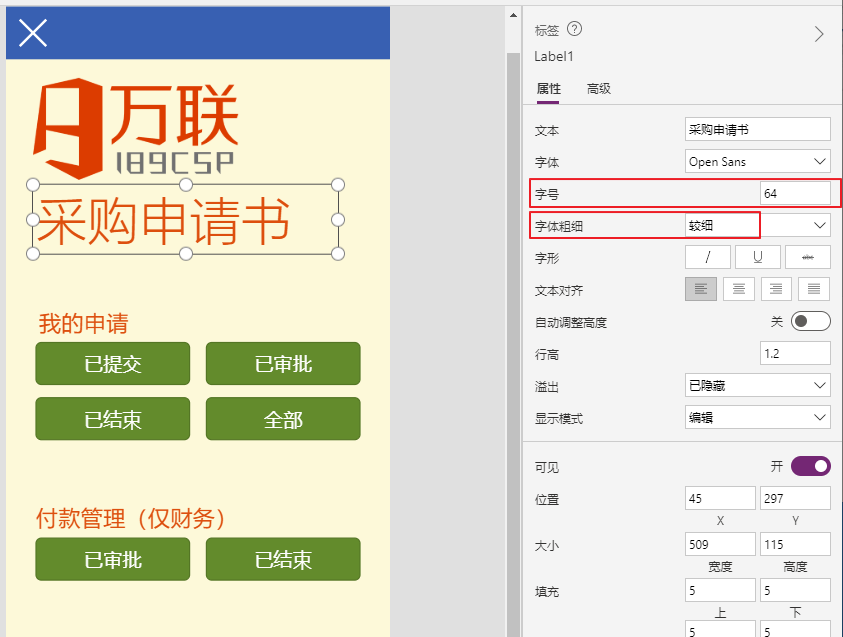Turn on auto-adjust height toggle

click(810, 321)
